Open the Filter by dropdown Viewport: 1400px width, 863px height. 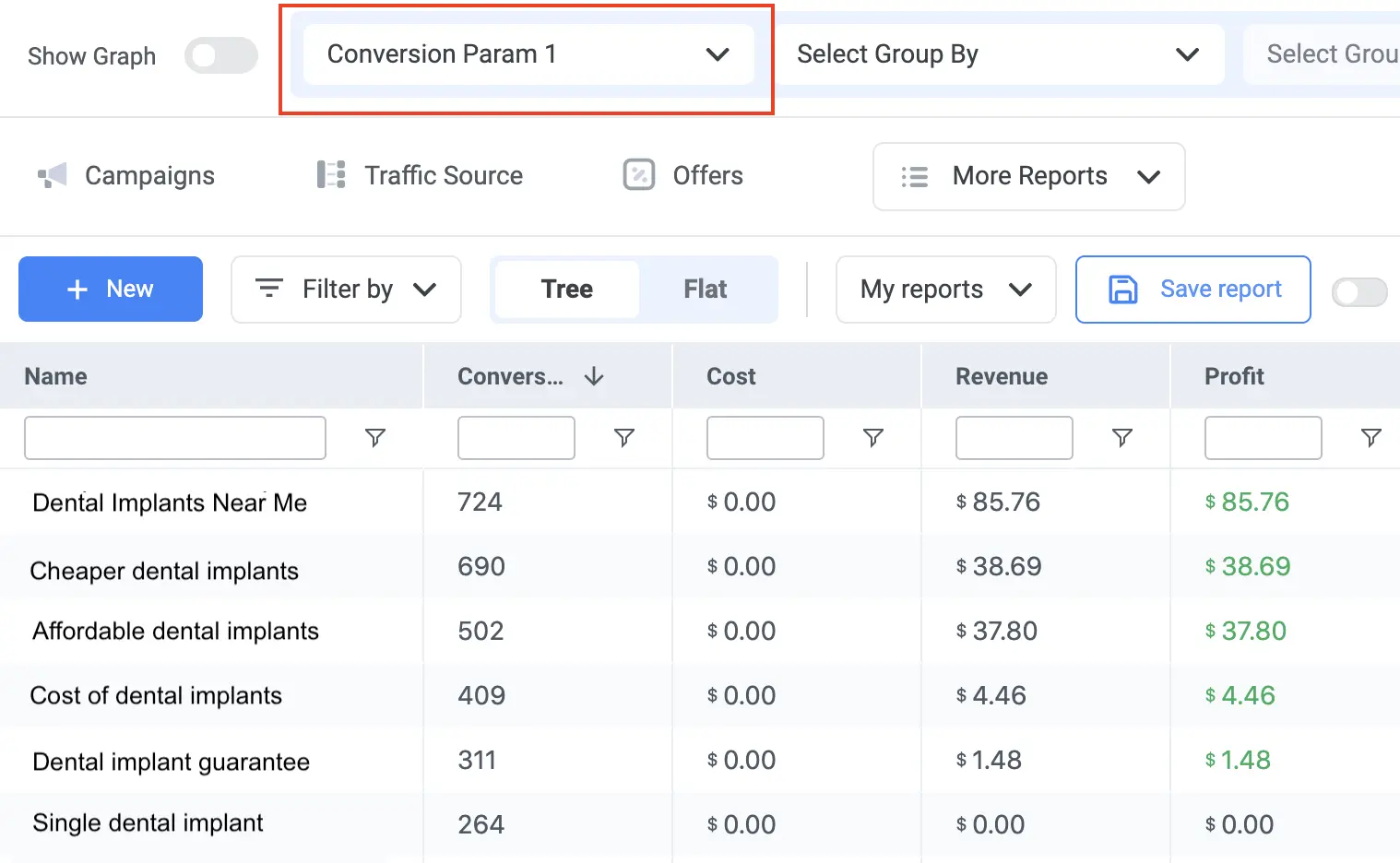(346, 290)
